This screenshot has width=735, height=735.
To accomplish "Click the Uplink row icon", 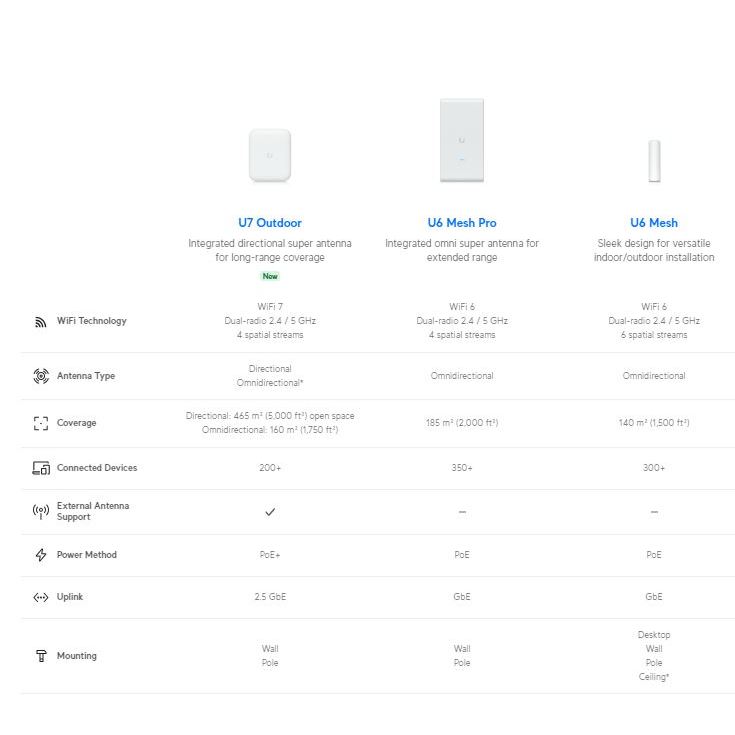I will pos(41,597).
